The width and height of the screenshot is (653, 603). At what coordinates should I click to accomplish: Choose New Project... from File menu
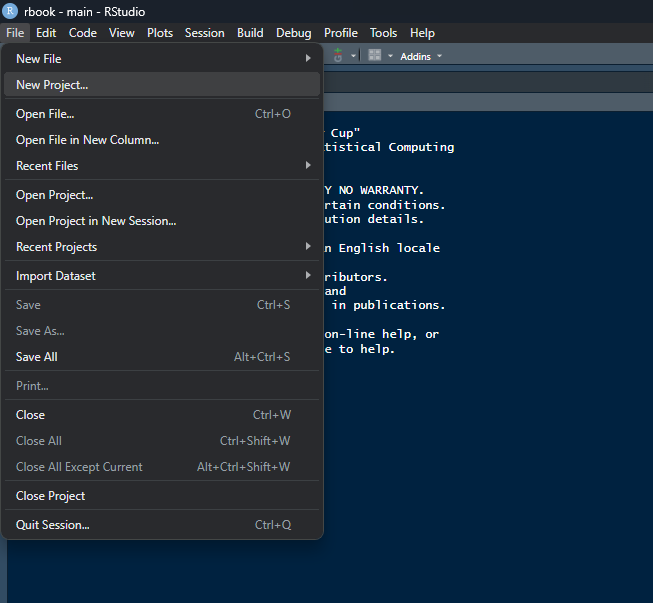click(52, 85)
